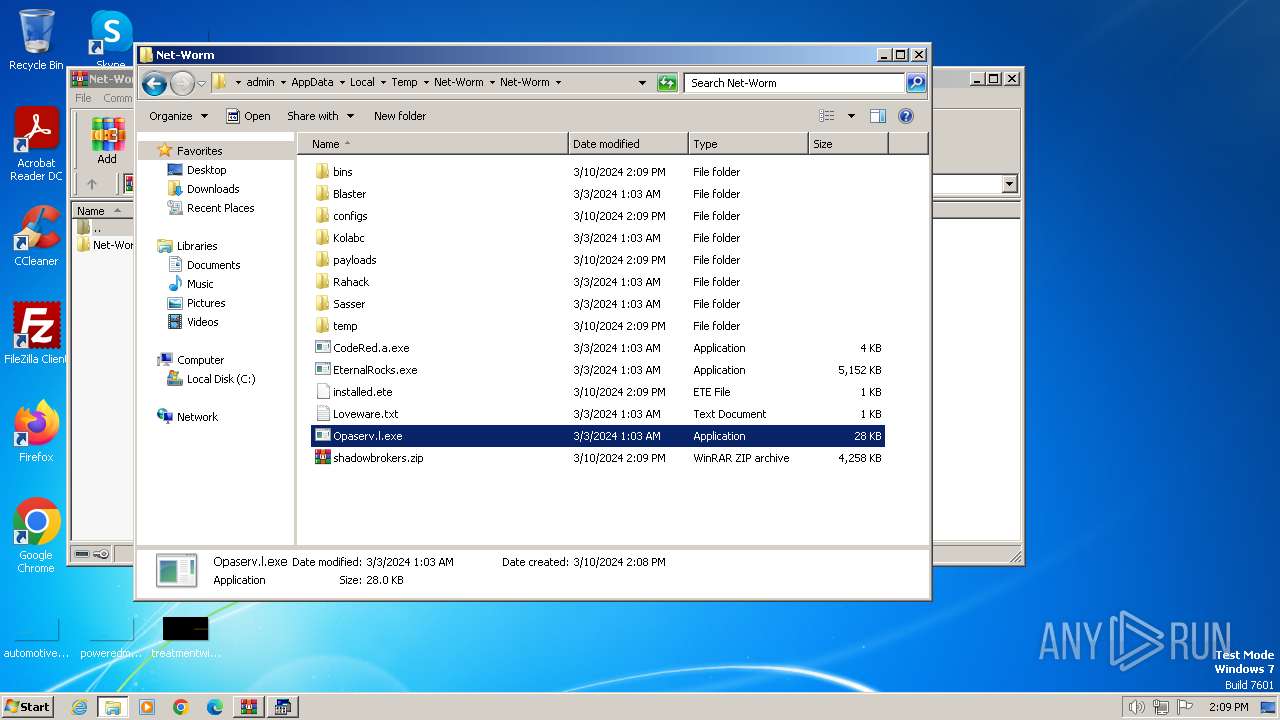This screenshot has height=720, width=1280.
Task: Click the search magnifier button
Action: click(916, 83)
